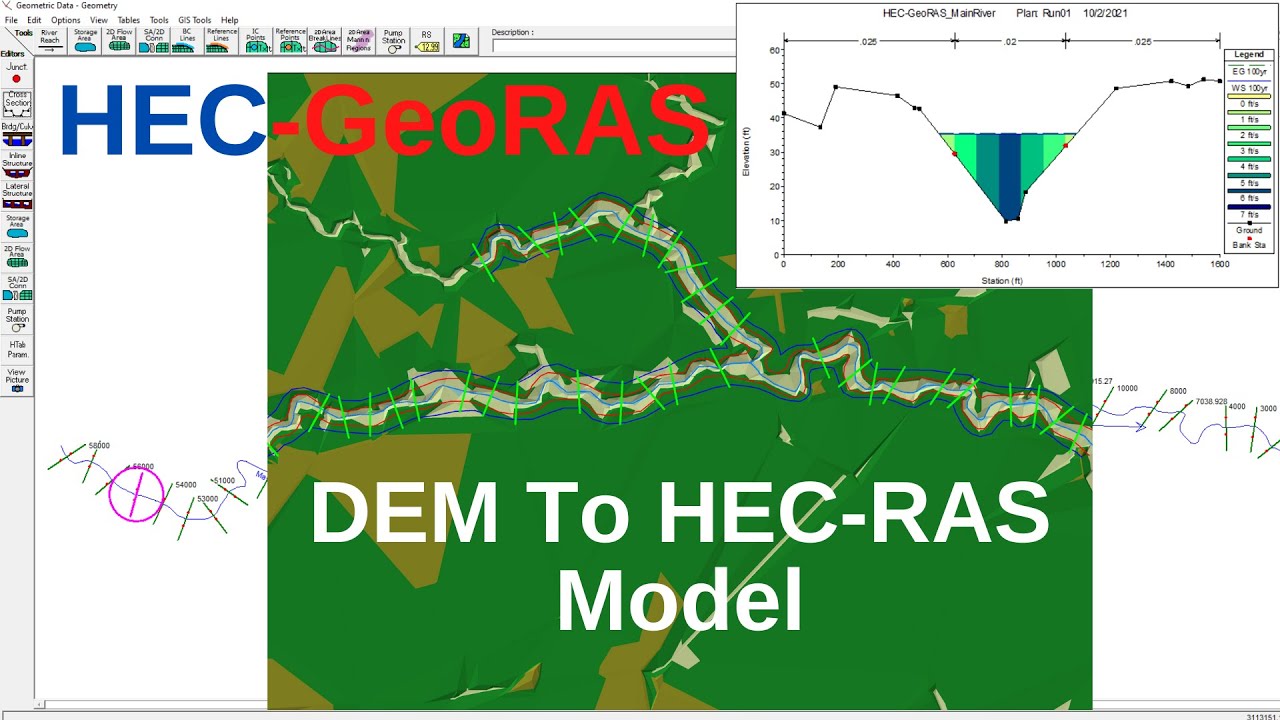Viewport: 1280px width, 720px height.
Task: Click the RS river station tag tool
Action: point(427,41)
